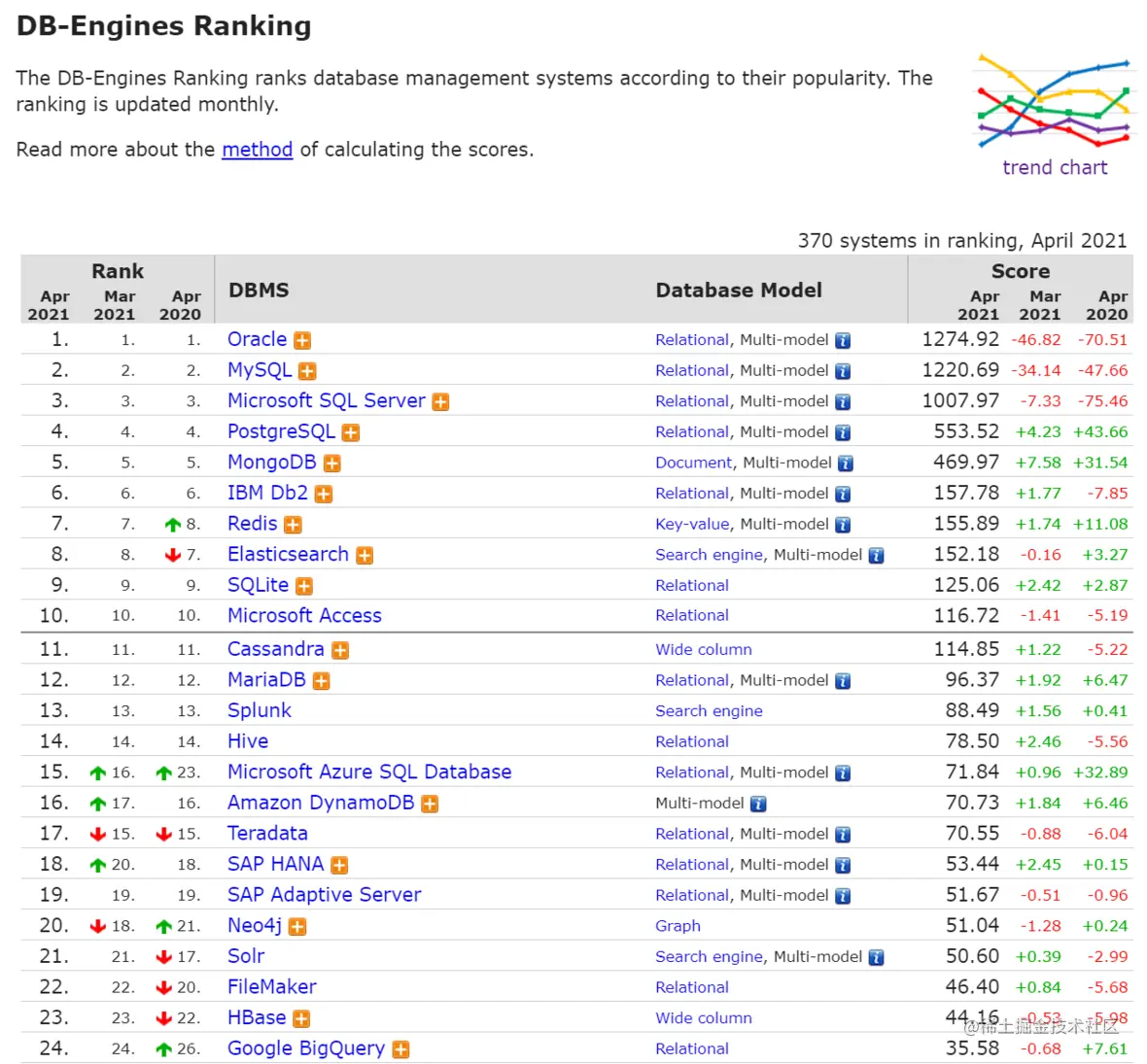The image size is (1147, 1064).
Task: Click plus icon next to SQLite
Action: coord(304,586)
